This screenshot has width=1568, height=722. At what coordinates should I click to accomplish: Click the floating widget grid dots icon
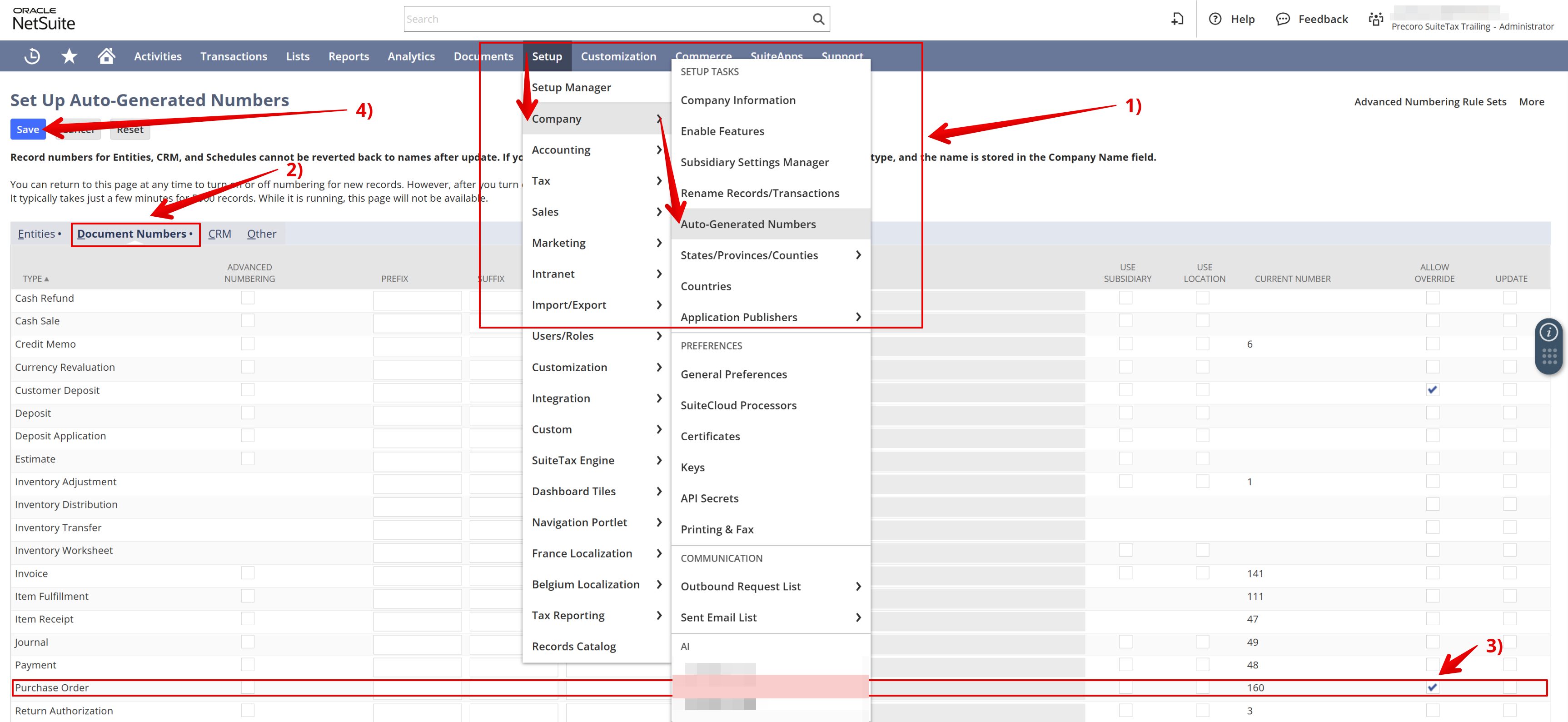pyautogui.click(x=1549, y=357)
